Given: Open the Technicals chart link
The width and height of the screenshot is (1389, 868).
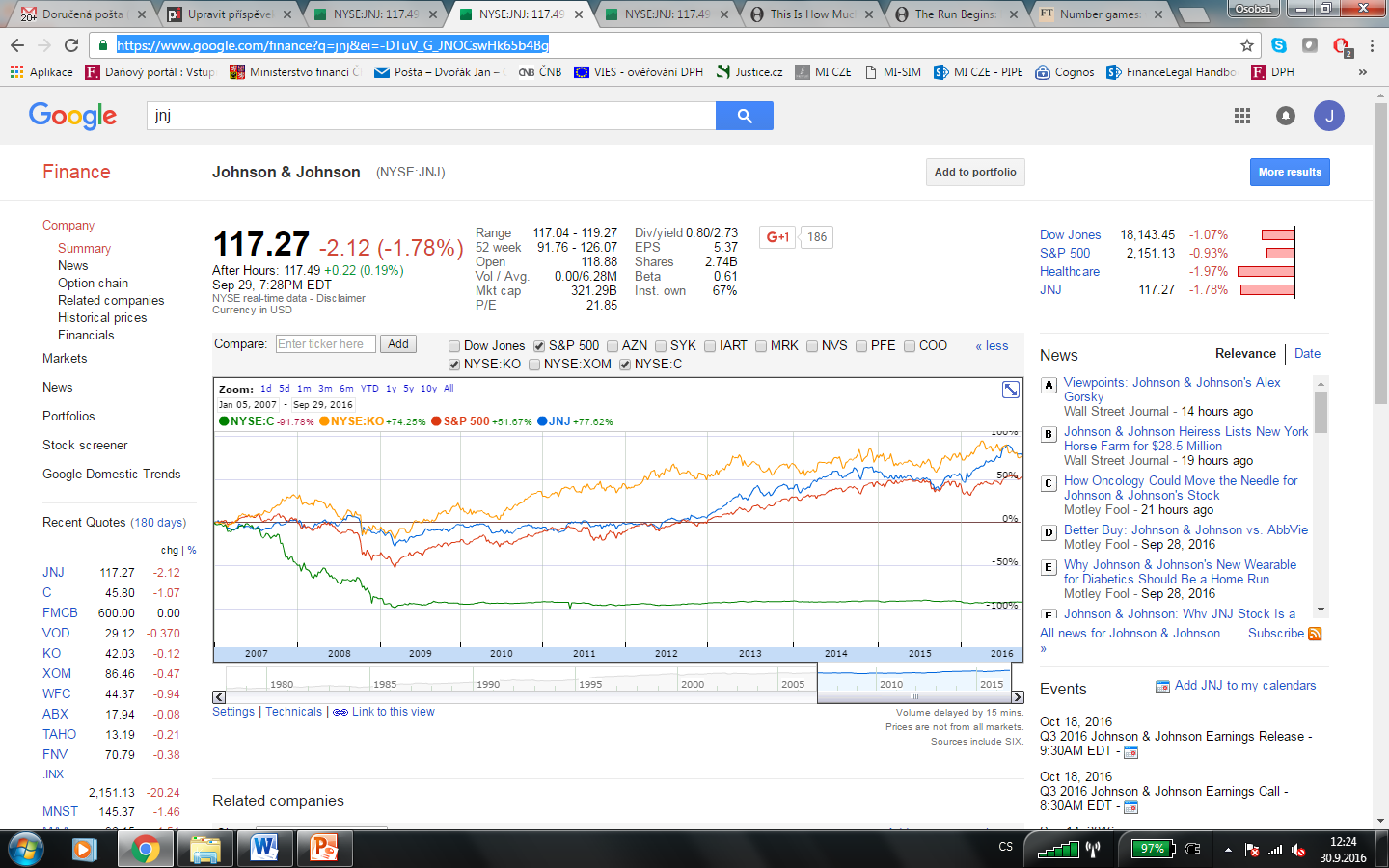Looking at the screenshot, I should (x=293, y=712).
